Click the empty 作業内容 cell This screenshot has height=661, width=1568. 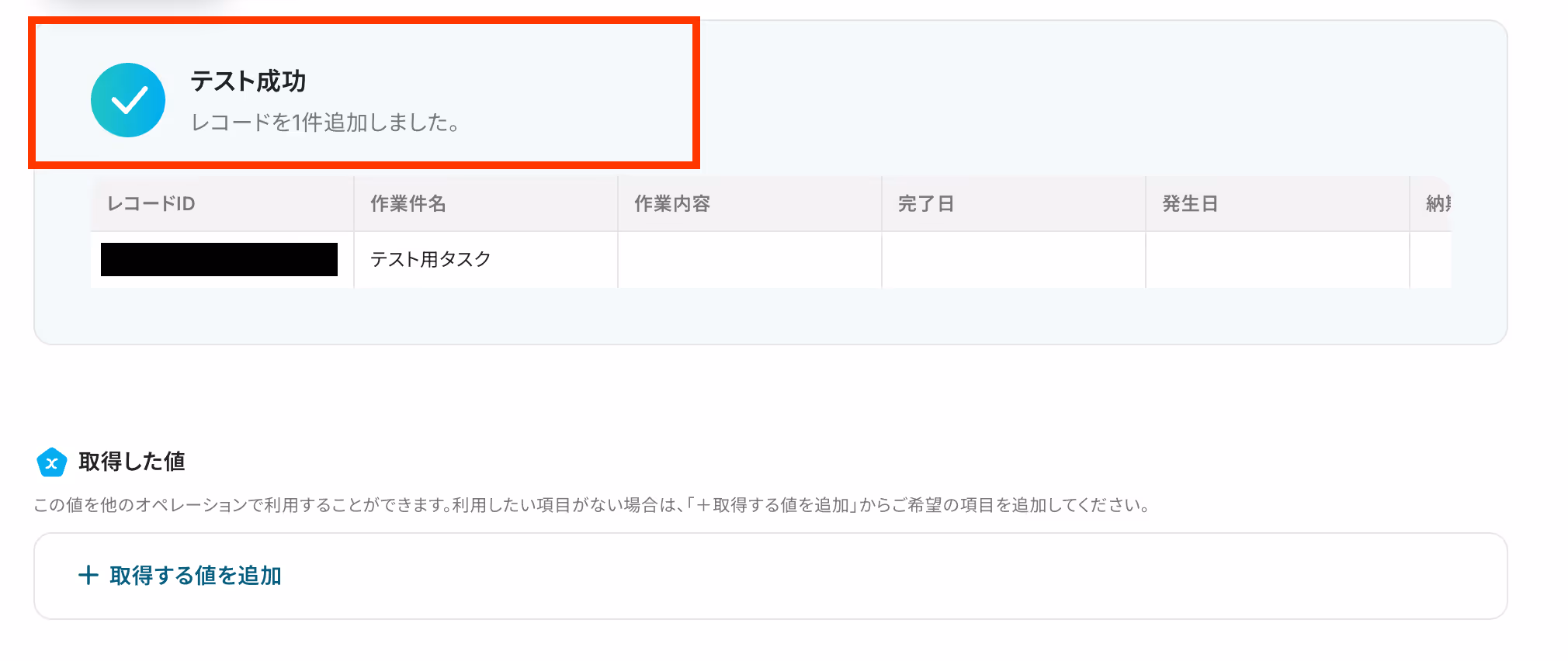pyautogui.click(x=750, y=259)
